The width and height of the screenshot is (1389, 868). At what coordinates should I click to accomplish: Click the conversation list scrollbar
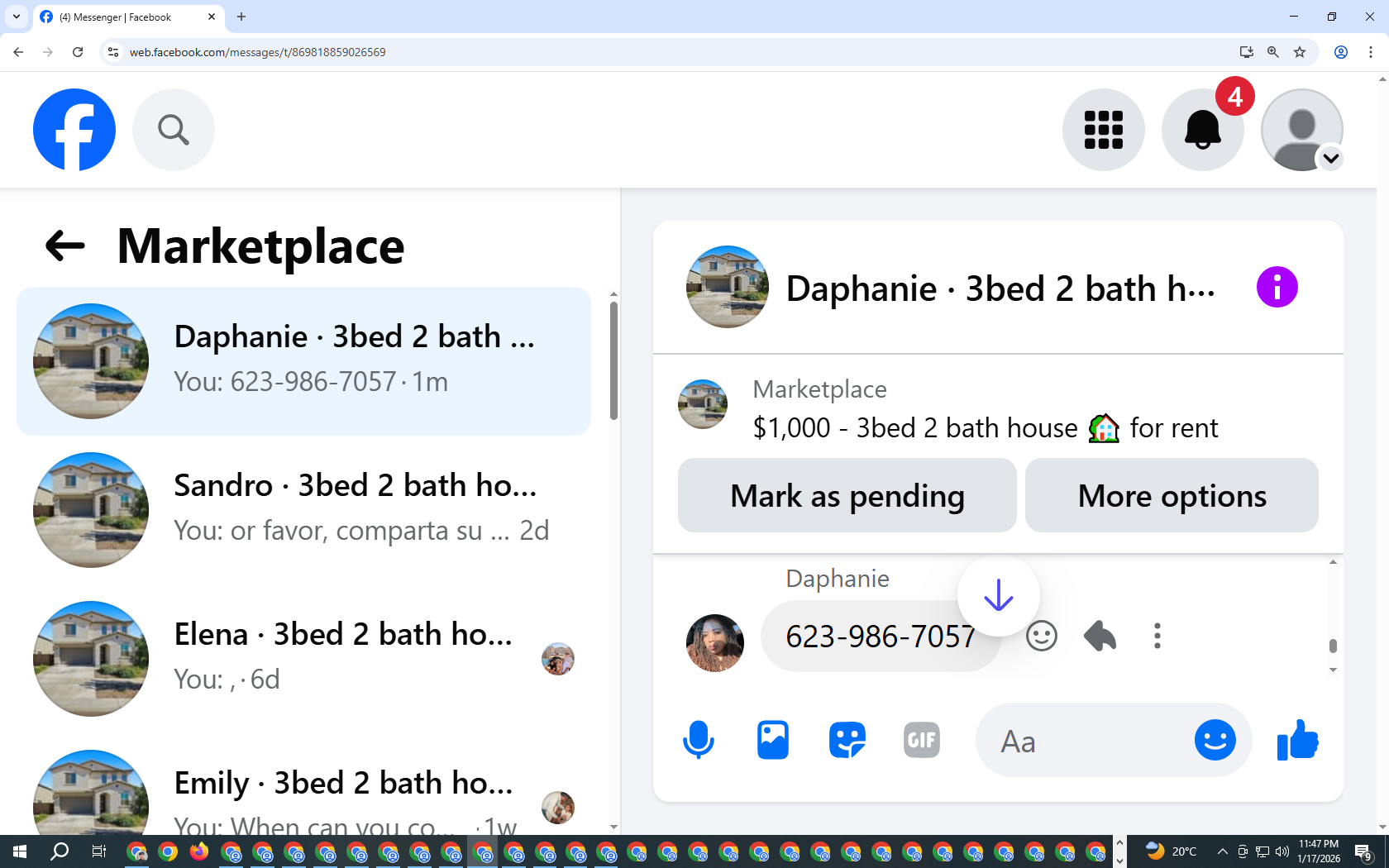click(613, 360)
